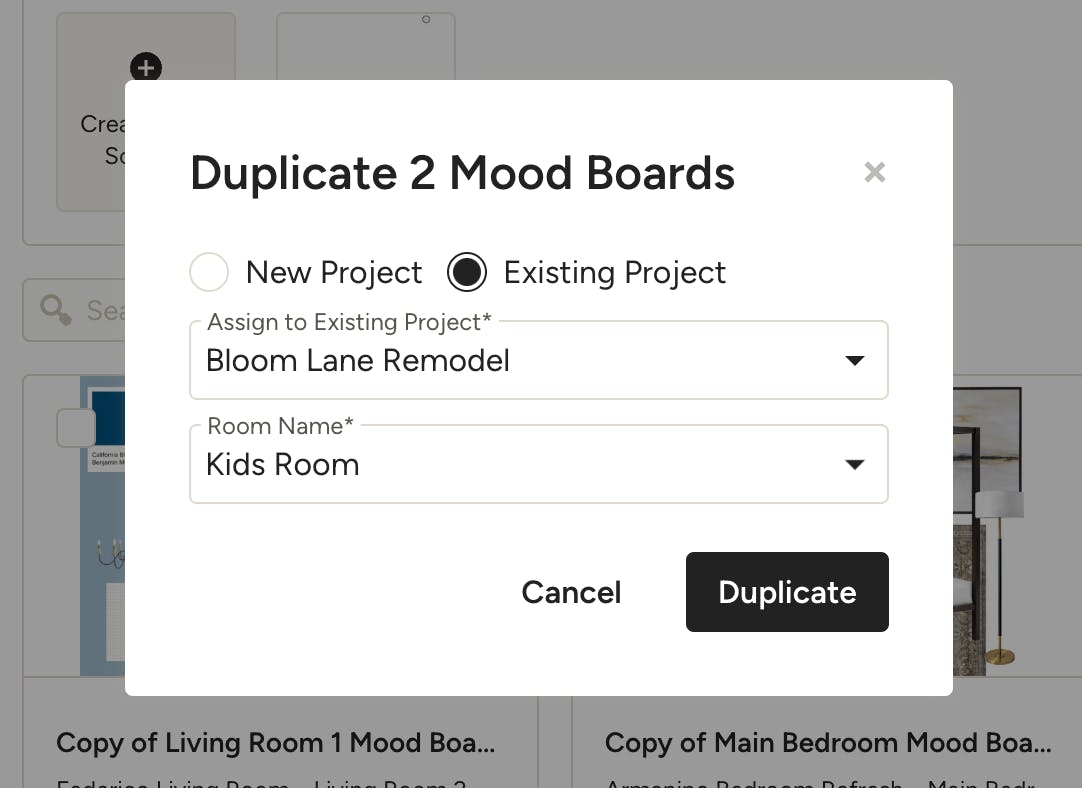This screenshot has height=788, width=1082.
Task: Open Copy of Living Room 1 Mood Board title
Action: (276, 743)
